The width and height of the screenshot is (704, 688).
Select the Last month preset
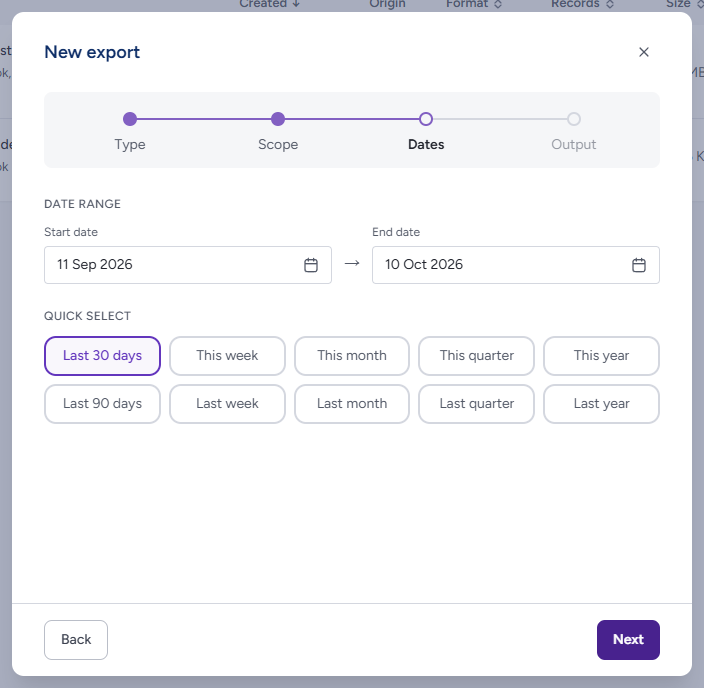coord(352,404)
